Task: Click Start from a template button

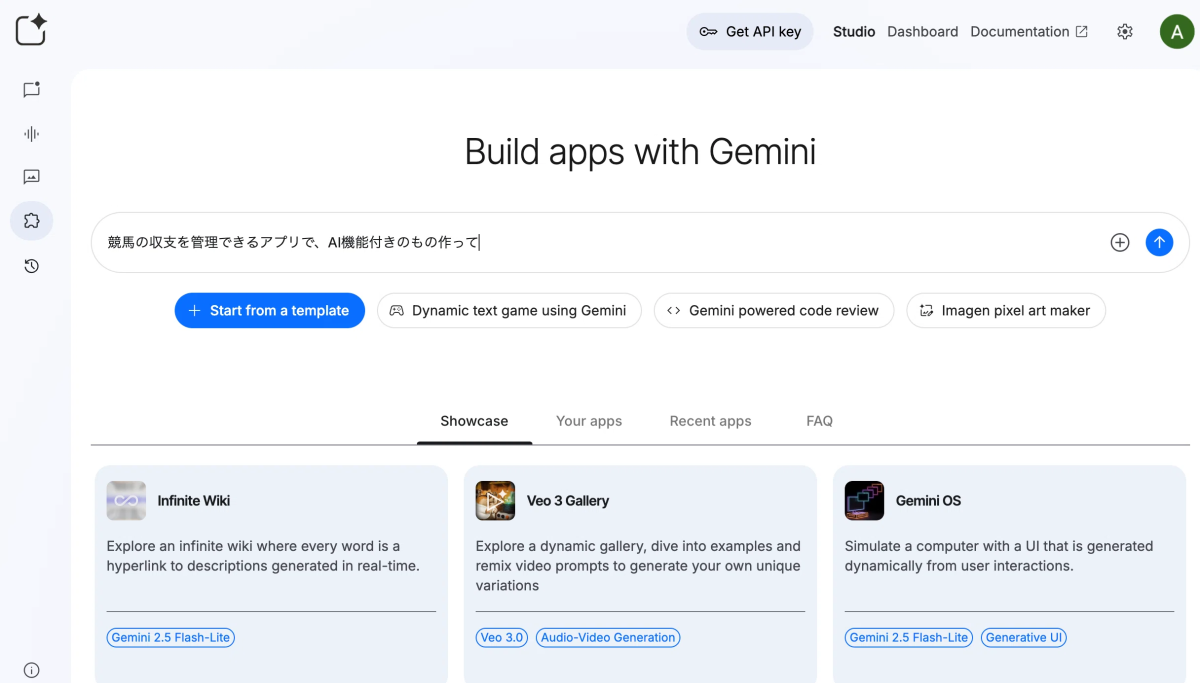Action: tap(269, 311)
